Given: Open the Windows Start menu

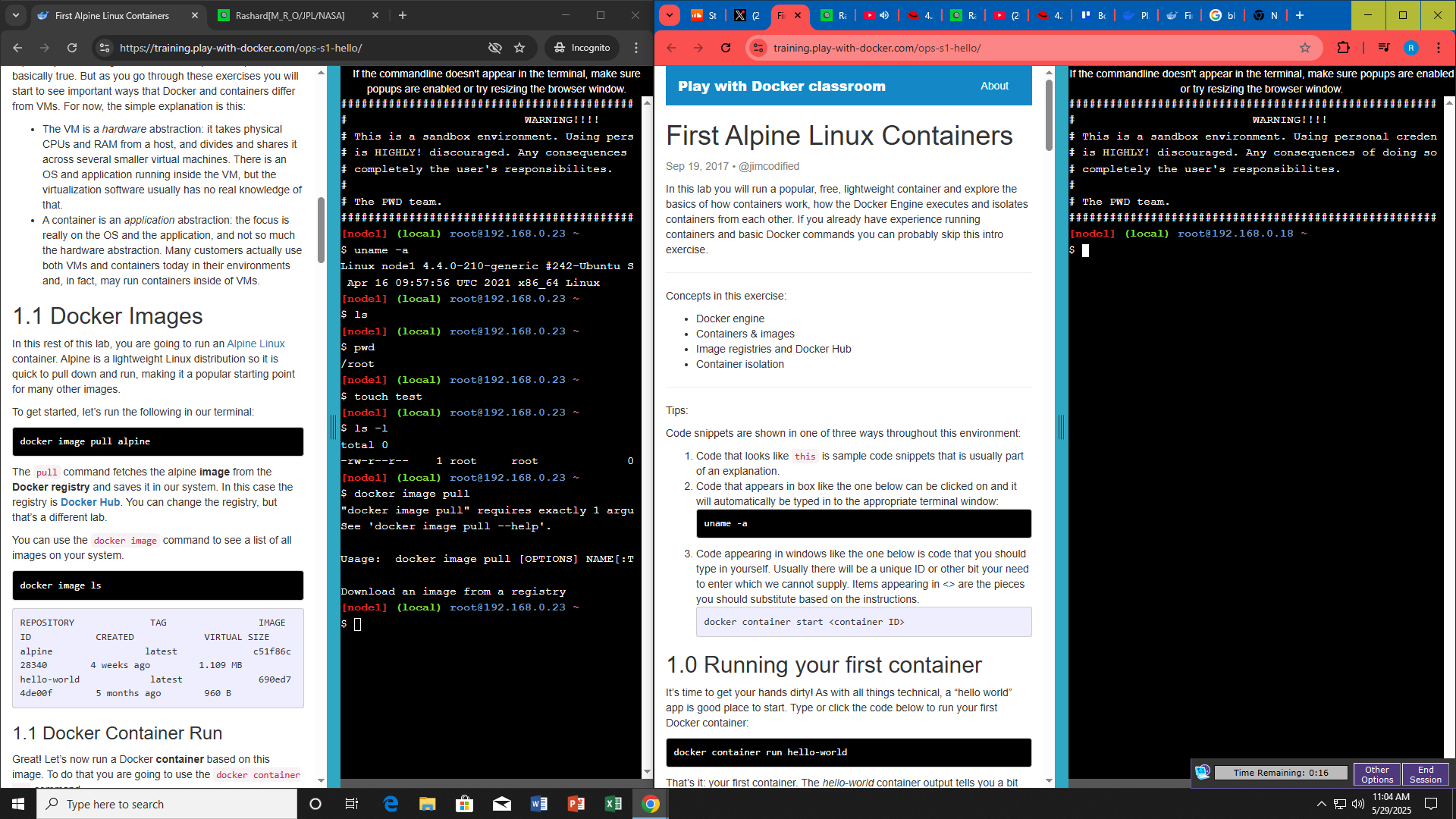Looking at the screenshot, I should [18, 804].
